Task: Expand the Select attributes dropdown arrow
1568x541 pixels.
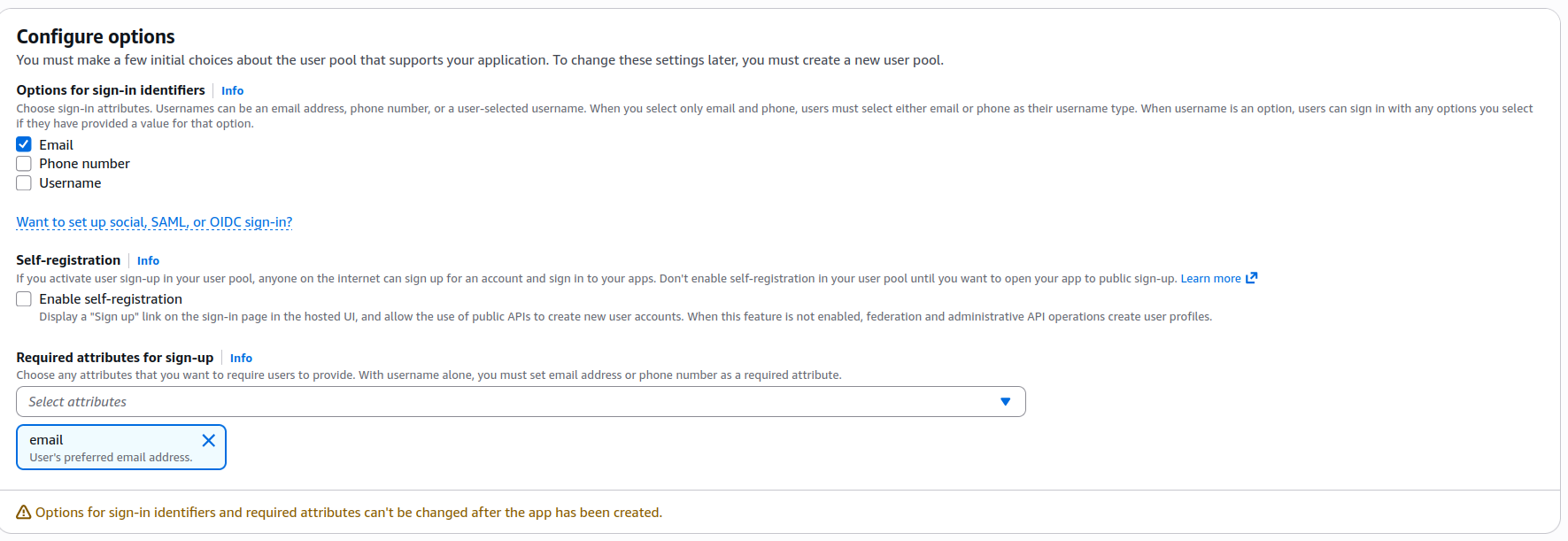Action: coord(1005,402)
